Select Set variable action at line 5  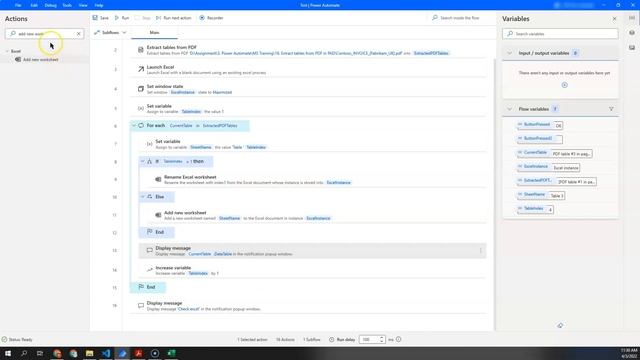pos(308,109)
